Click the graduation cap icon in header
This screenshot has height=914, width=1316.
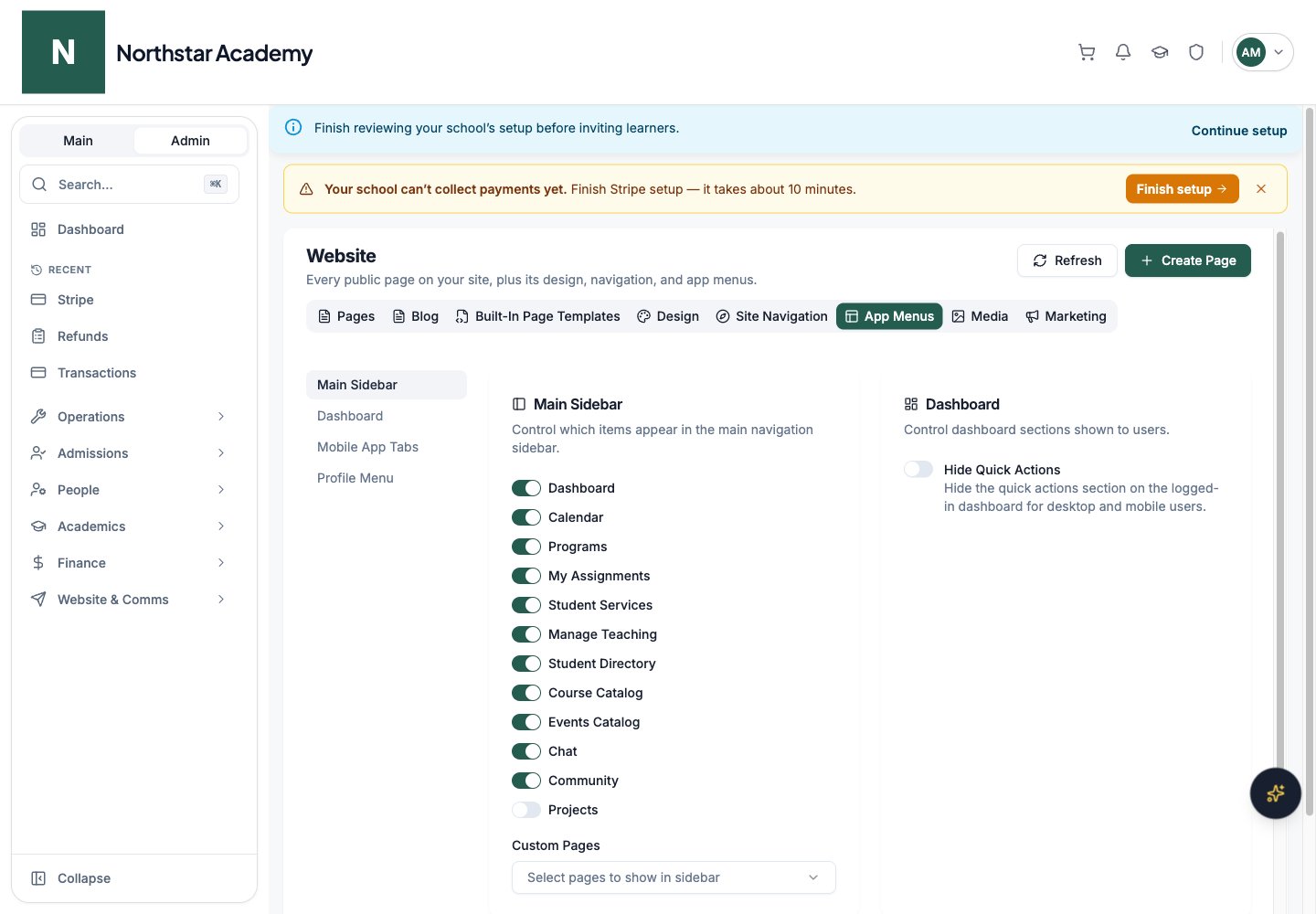(1160, 52)
